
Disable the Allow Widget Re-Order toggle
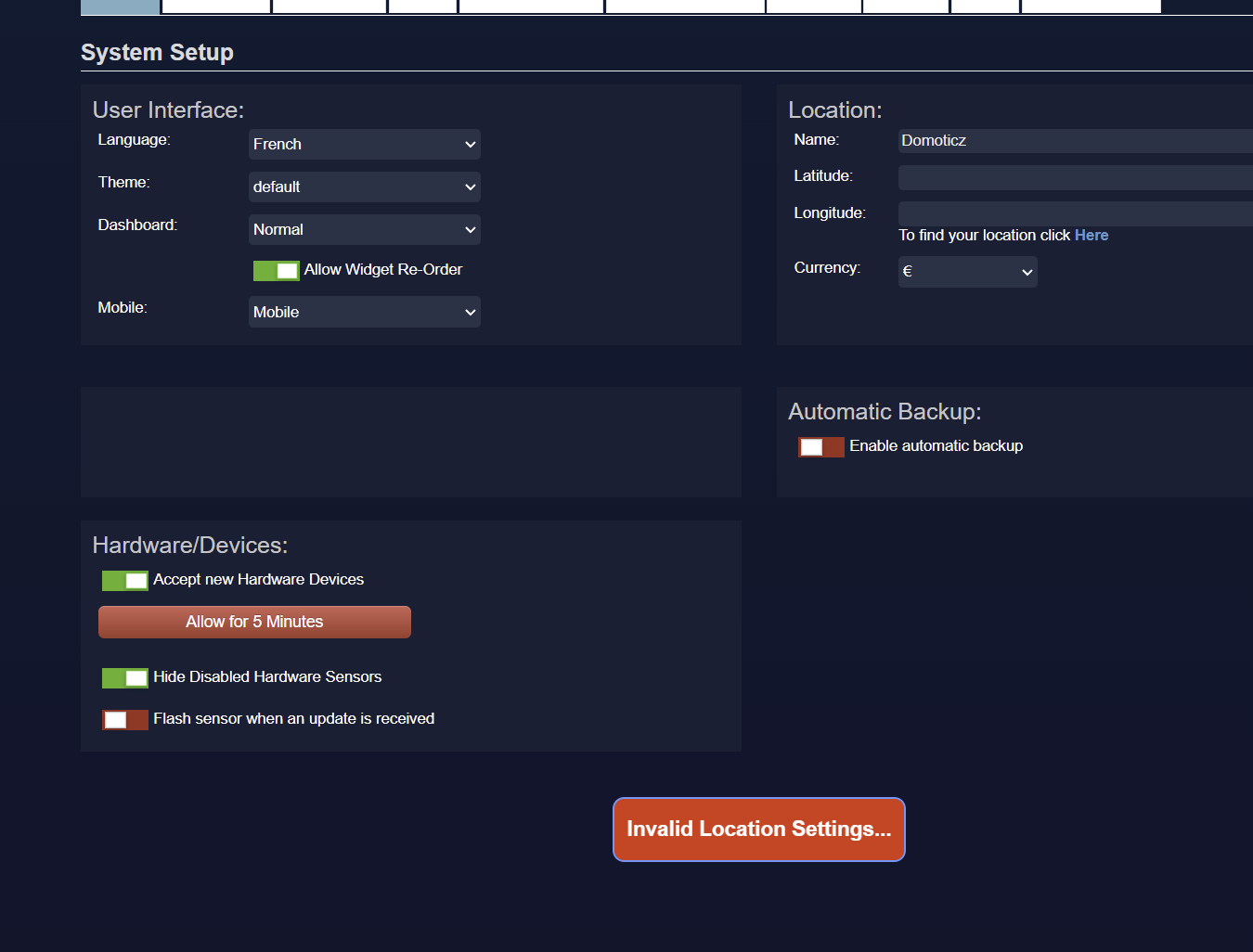tap(276, 271)
